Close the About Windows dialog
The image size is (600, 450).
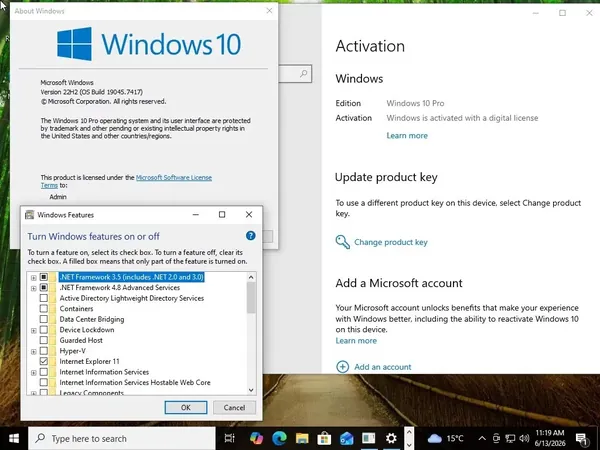click(x=269, y=11)
